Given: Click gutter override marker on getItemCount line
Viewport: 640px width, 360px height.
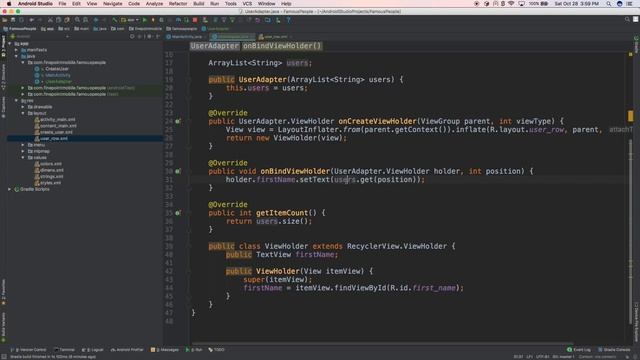Looking at the screenshot, I should [178, 213].
